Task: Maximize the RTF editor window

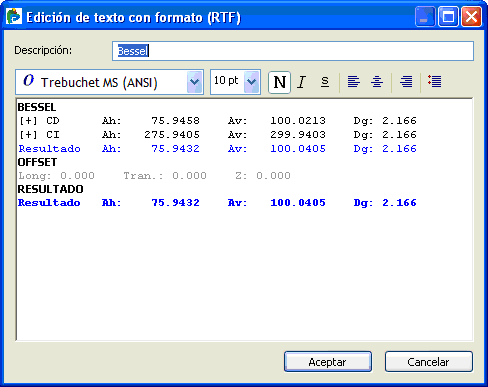Action: [448, 16]
